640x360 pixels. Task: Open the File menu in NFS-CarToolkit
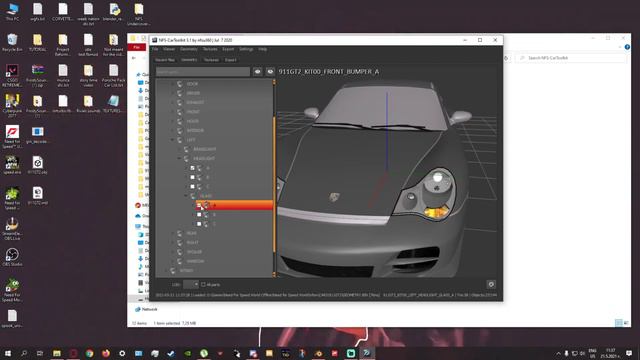click(x=155, y=49)
